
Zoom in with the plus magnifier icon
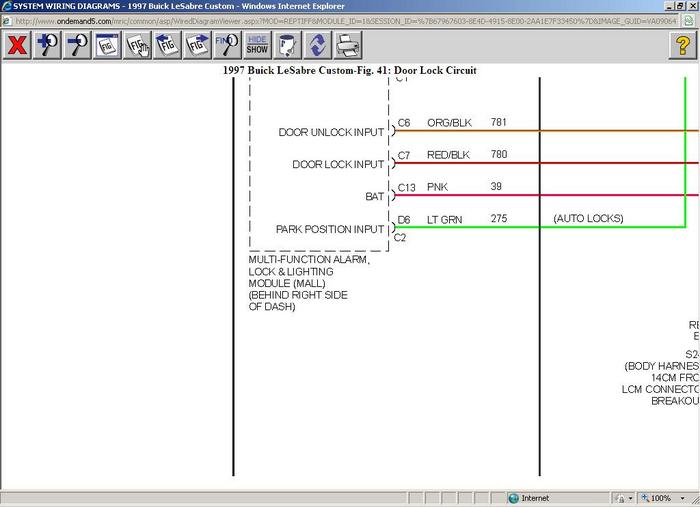[x=47, y=45]
